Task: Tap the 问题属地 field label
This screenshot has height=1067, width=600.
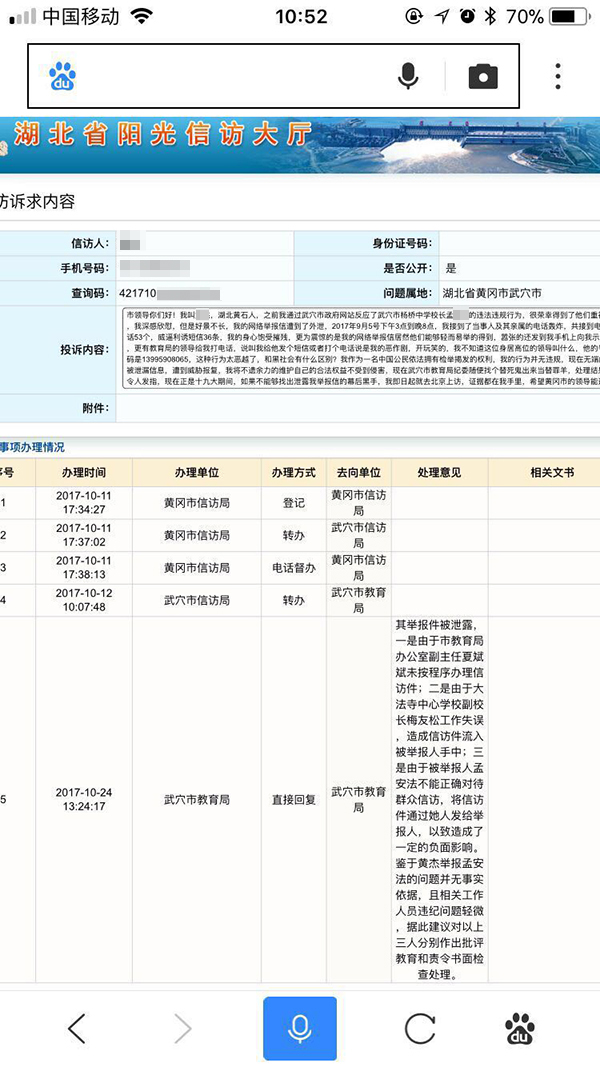Action: coord(407,293)
